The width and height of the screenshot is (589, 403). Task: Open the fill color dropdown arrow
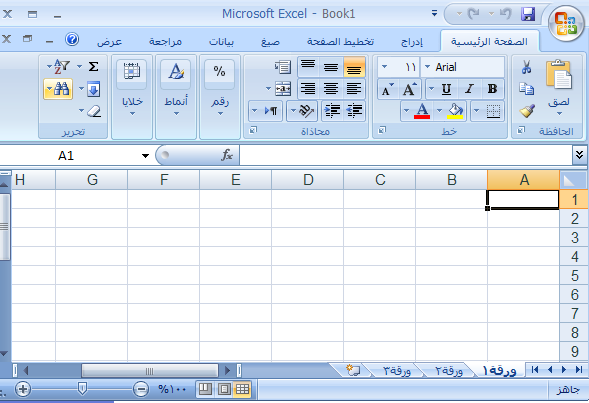pos(439,111)
